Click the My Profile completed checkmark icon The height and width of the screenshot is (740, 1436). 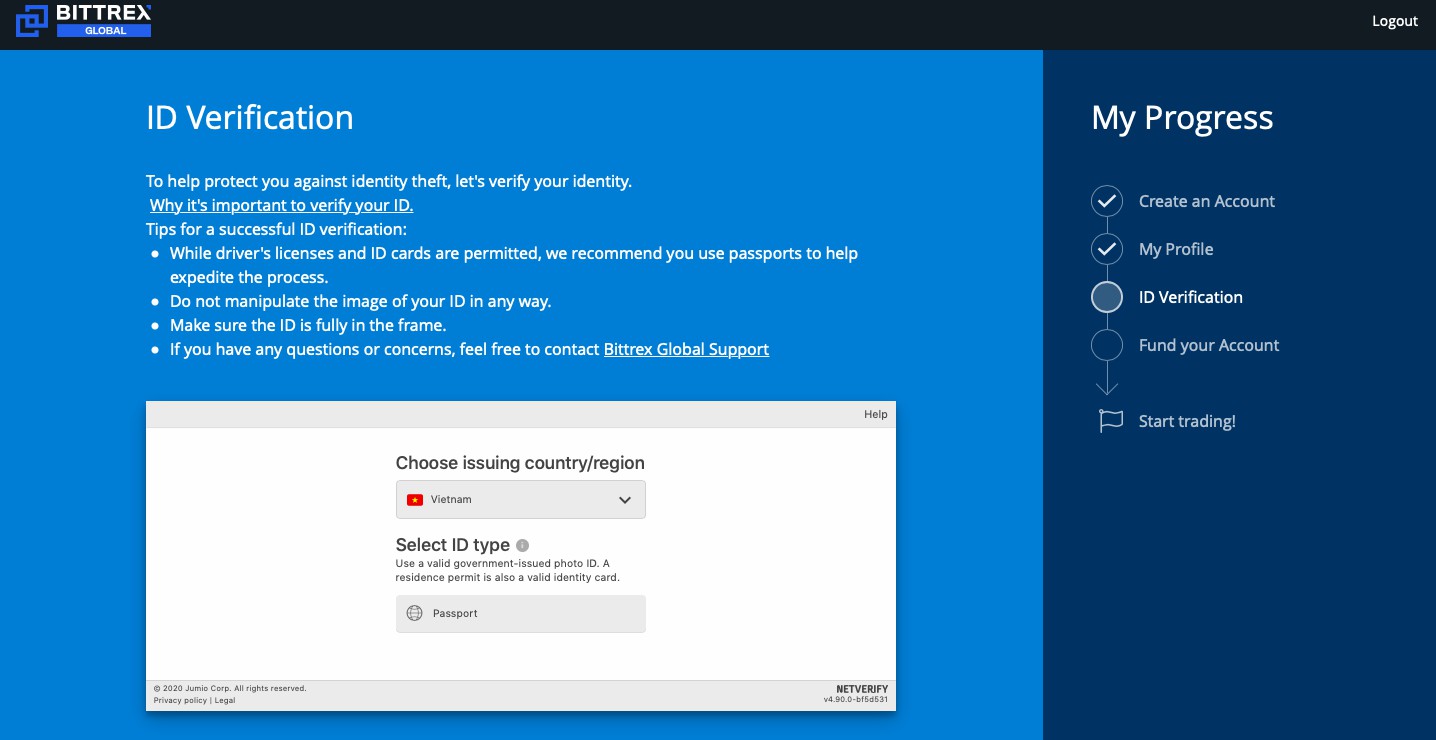click(x=1106, y=249)
